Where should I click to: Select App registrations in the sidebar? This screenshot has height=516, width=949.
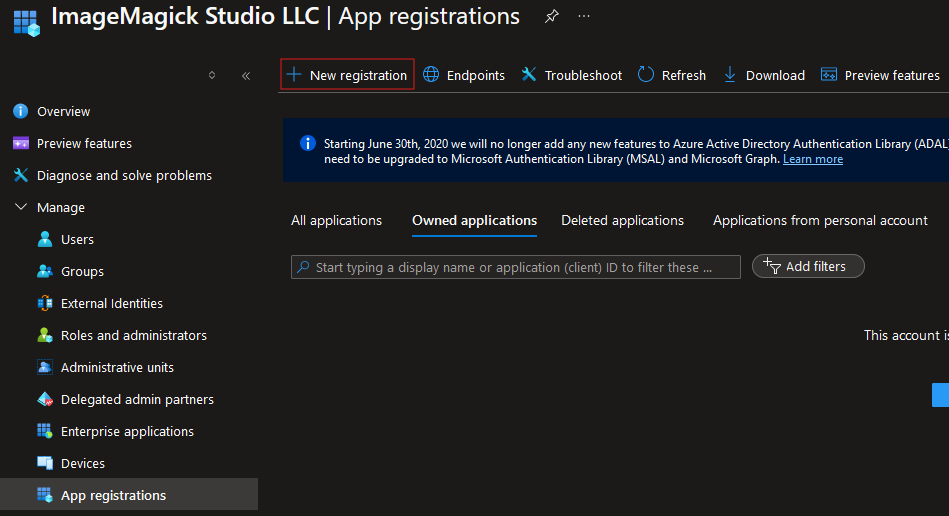129,495
